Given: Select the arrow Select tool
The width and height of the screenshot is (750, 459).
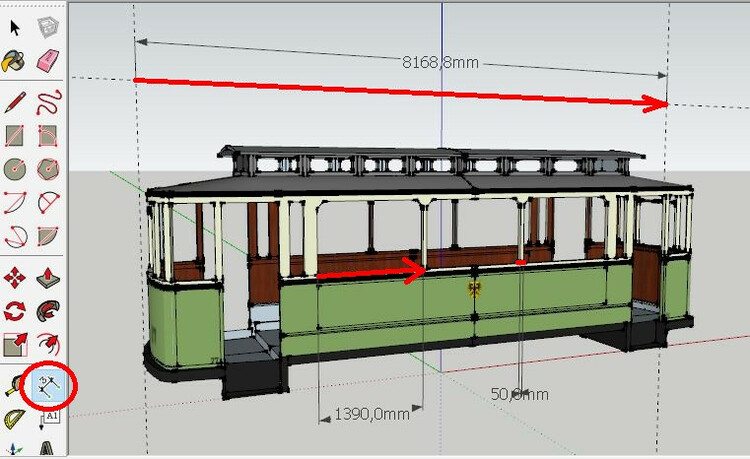Looking at the screenshot, I should click(15, 28).
